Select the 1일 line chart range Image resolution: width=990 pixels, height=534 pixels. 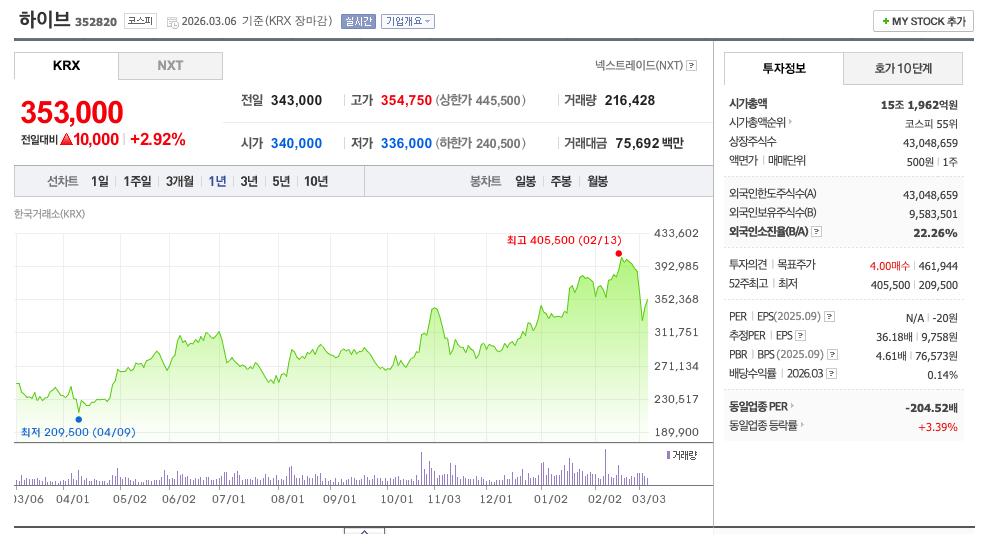(x=100, y=182)
